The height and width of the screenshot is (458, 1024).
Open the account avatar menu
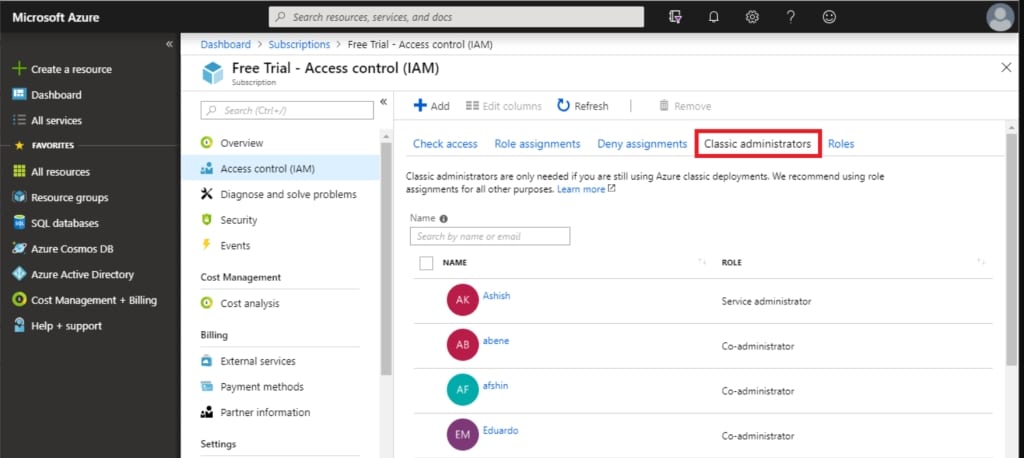(1000, 17)
